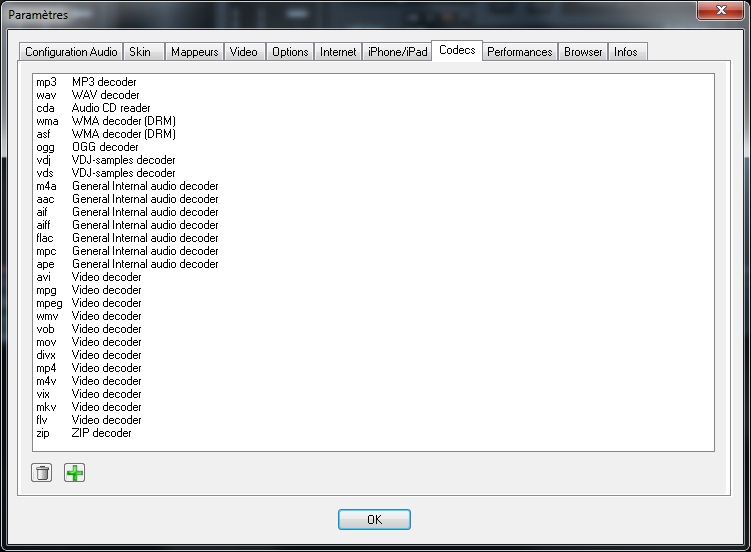The height and width of the screenshot is (552, 751).
Task: Open the Mappeurs tab
Action: 194,52
